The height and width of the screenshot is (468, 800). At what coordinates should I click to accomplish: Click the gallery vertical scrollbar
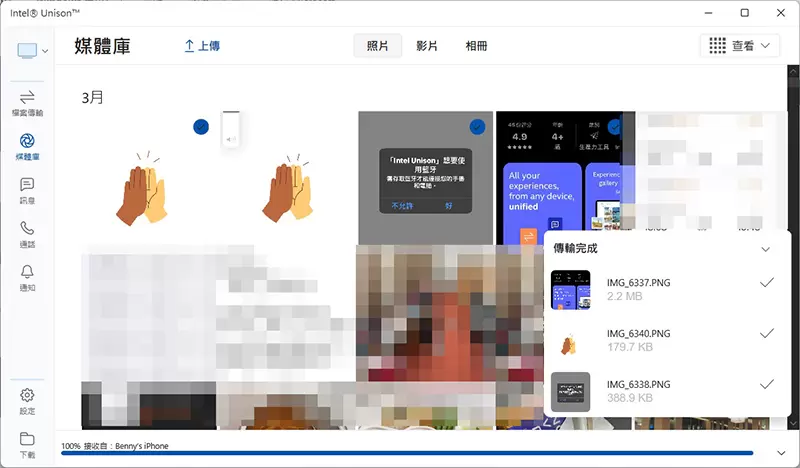793,247
